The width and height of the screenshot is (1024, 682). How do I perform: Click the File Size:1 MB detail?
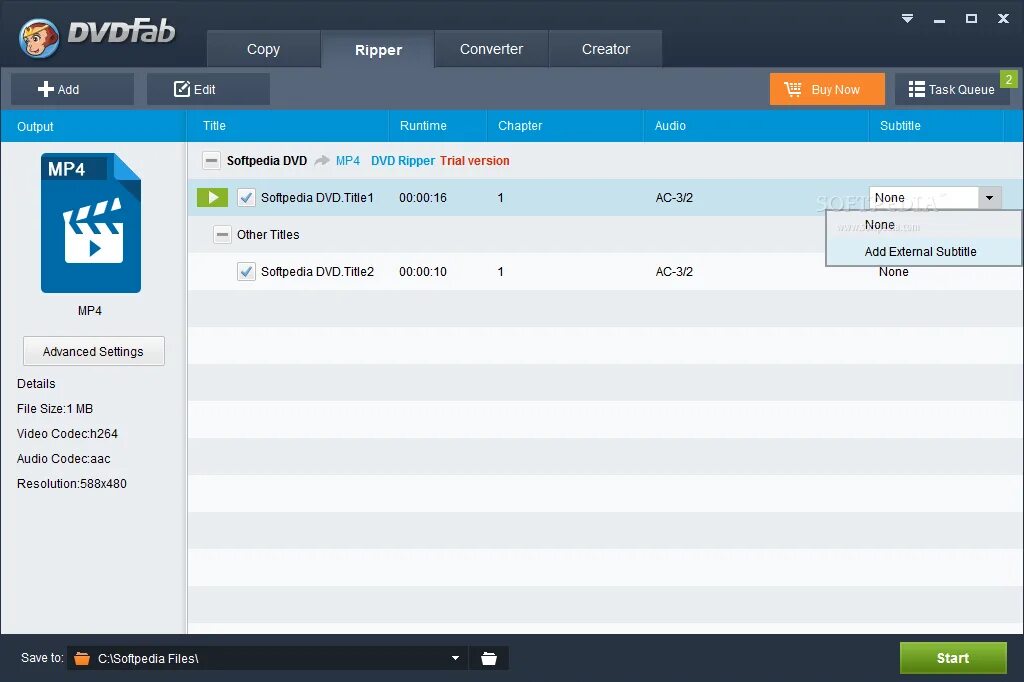click(55, 408)
